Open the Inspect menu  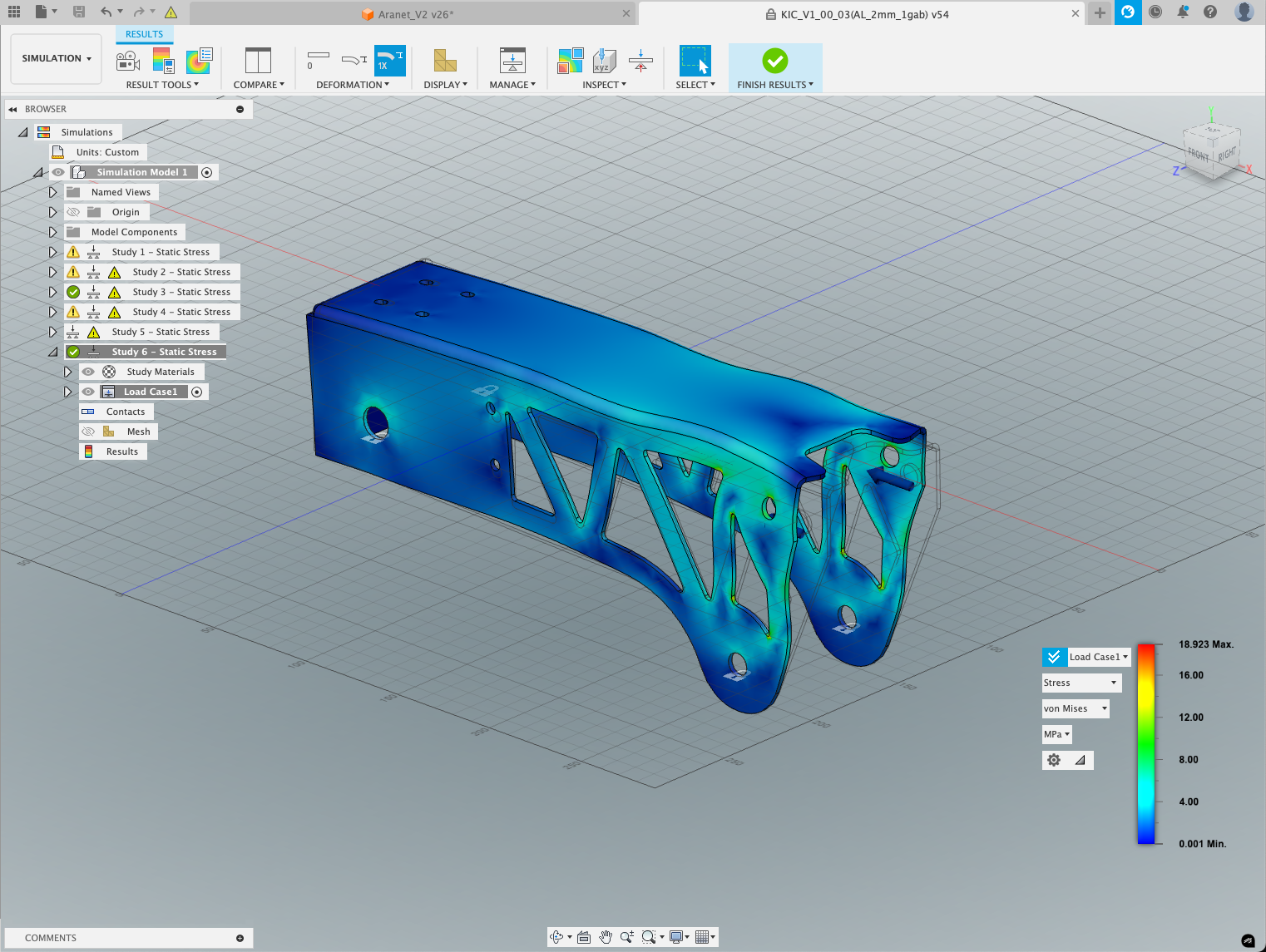point(604,85)
